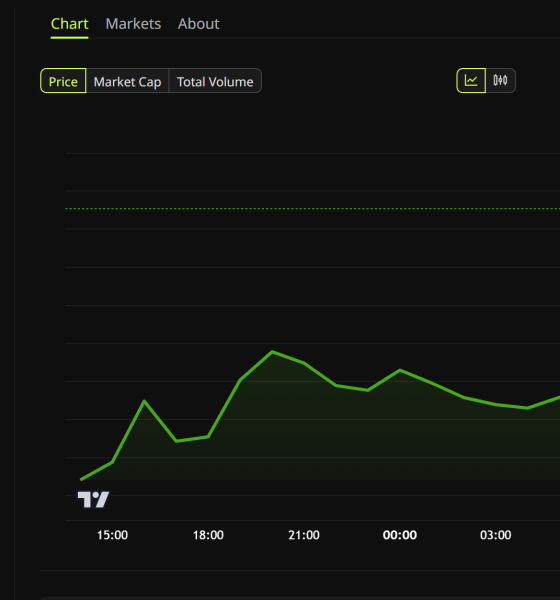Switch to candlestick chart view icon
The image size is (560, 600).
[500, 81]
